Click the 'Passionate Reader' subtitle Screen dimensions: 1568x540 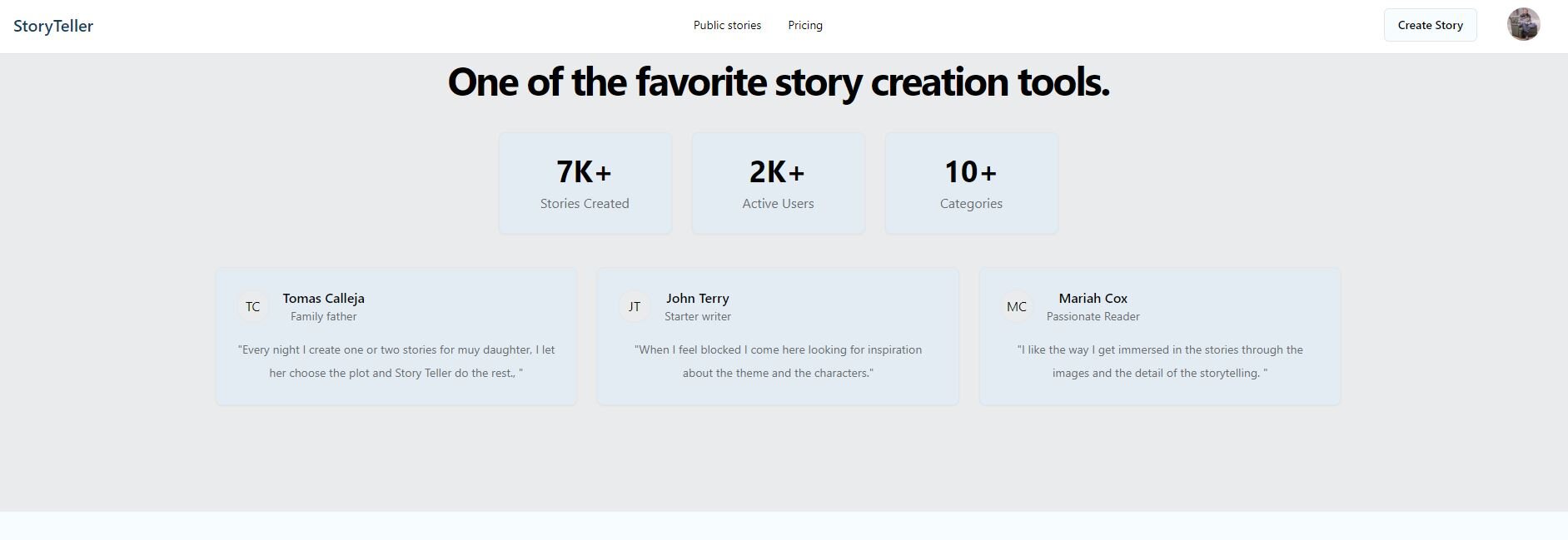pyautogui.click(x=1093, y=317)
